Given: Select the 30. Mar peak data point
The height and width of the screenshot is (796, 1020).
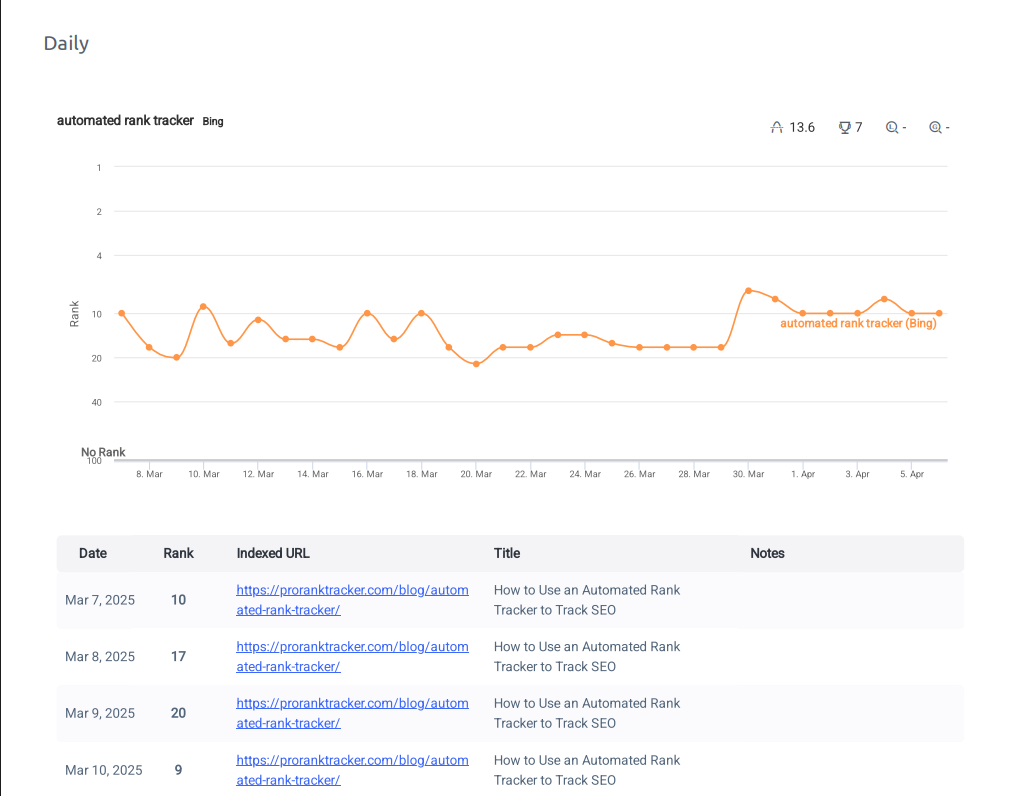Looking at the screenshot, I should tap(748, 291).
